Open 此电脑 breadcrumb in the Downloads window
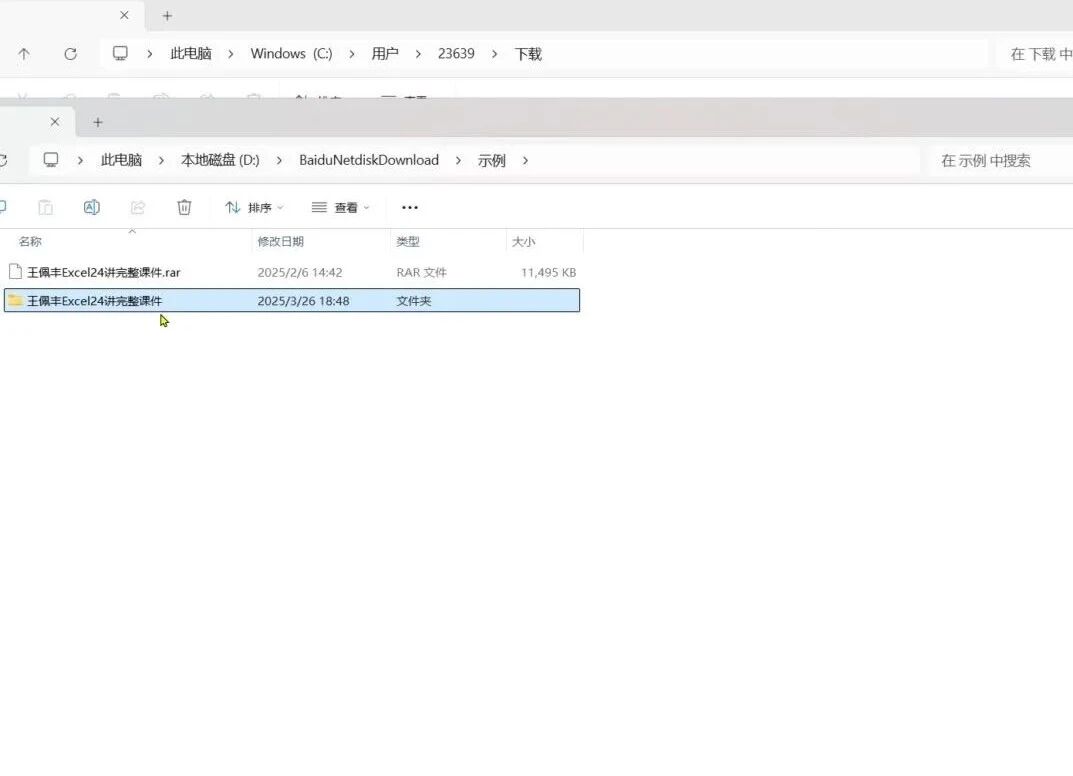The width and height of the screenshot is (1073, 776). [191, 53]
